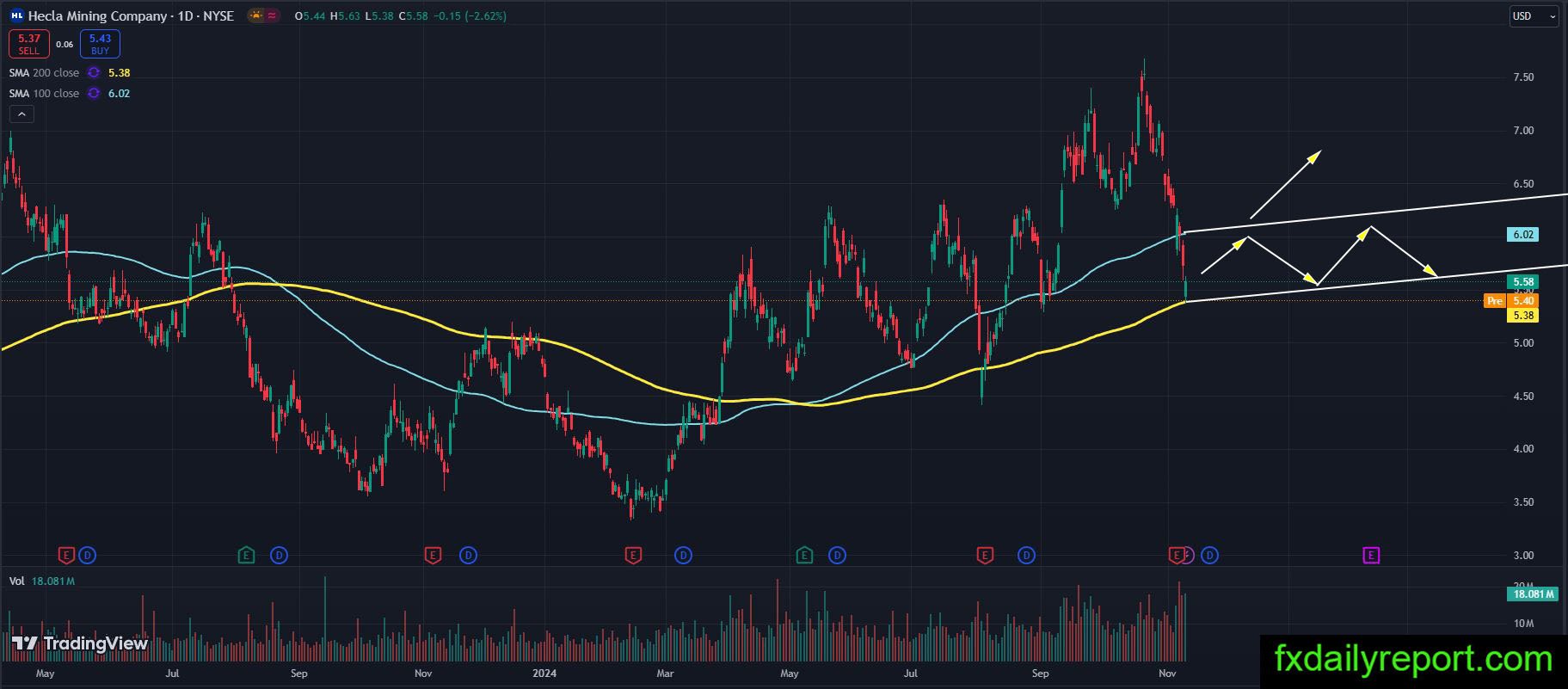Open the green earnings marker for August 2023

pos(246,556)
